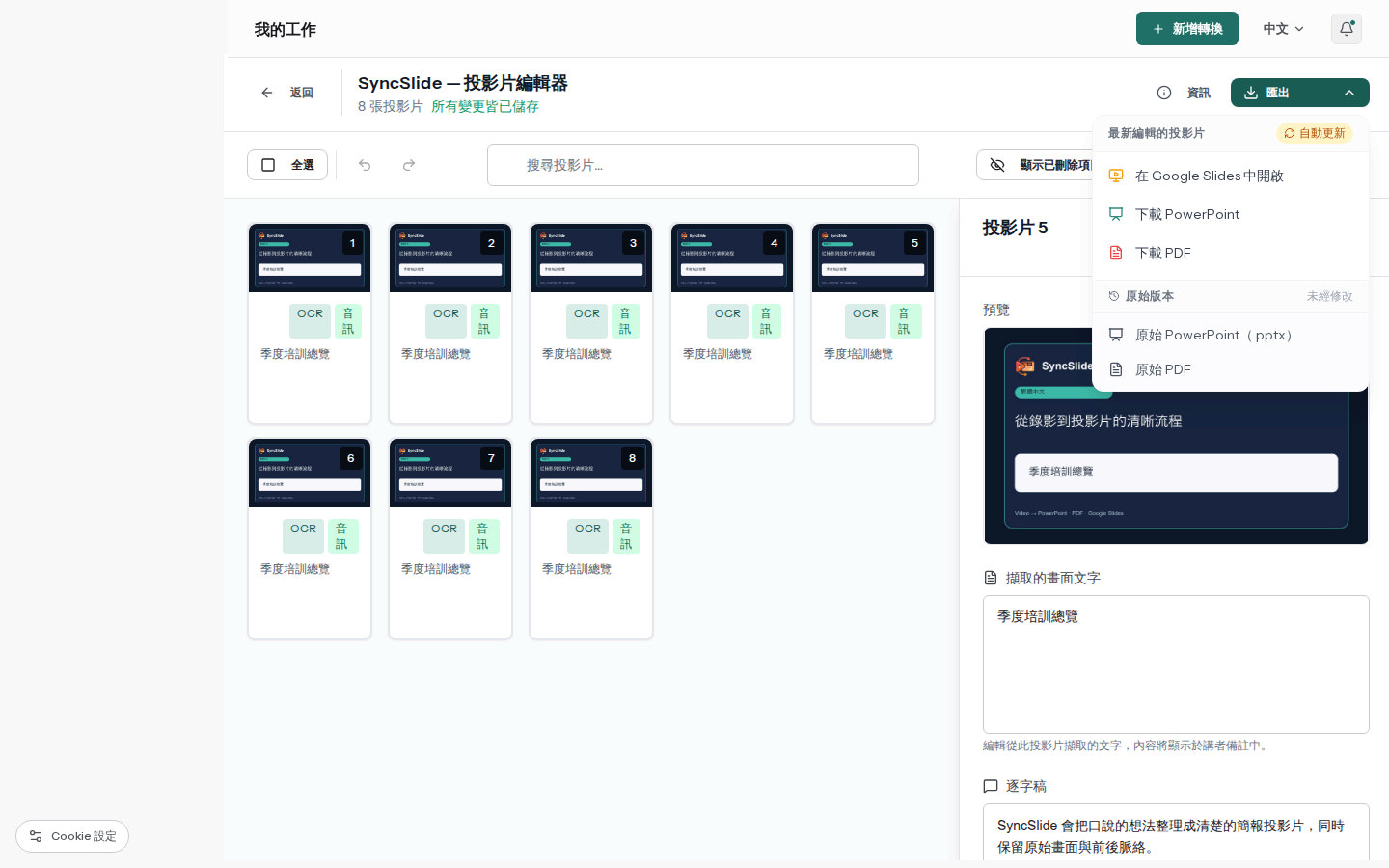Click the 音訊 badge on slide 1
Image resolution: width=1389 pixels, height=868 pixels.
(x=348, y=321)
